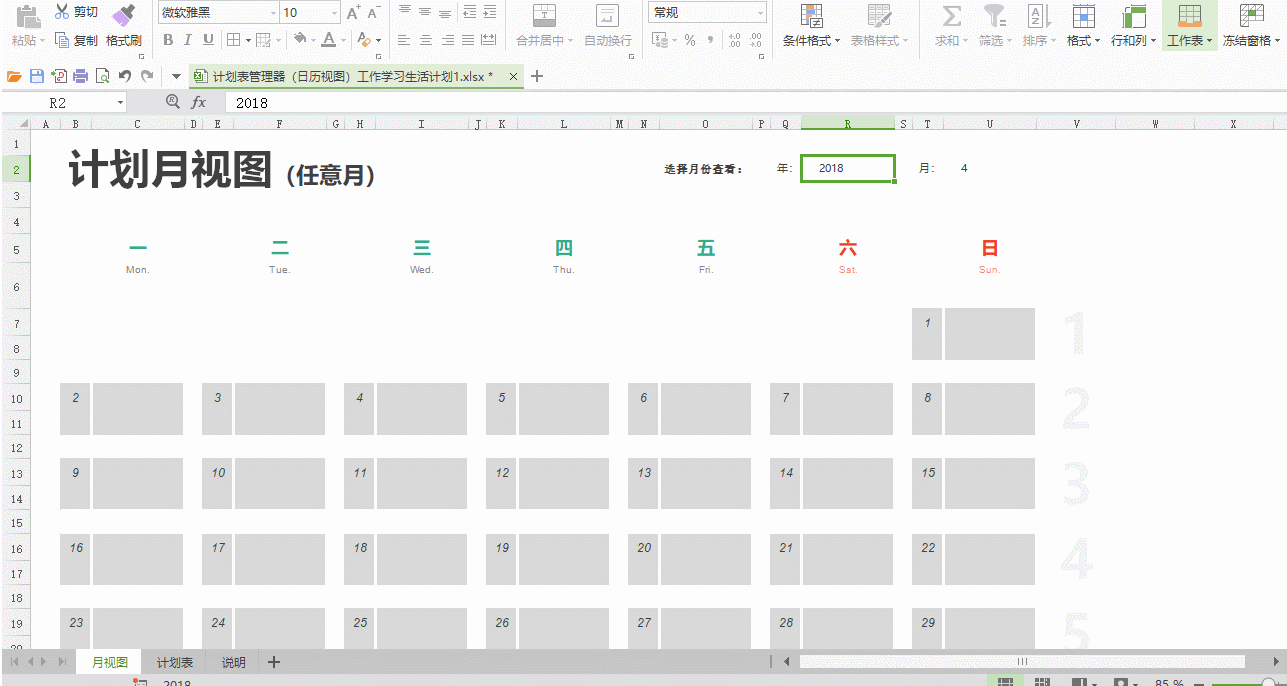Open the font name dropdown (微软雅黑)

273,13
